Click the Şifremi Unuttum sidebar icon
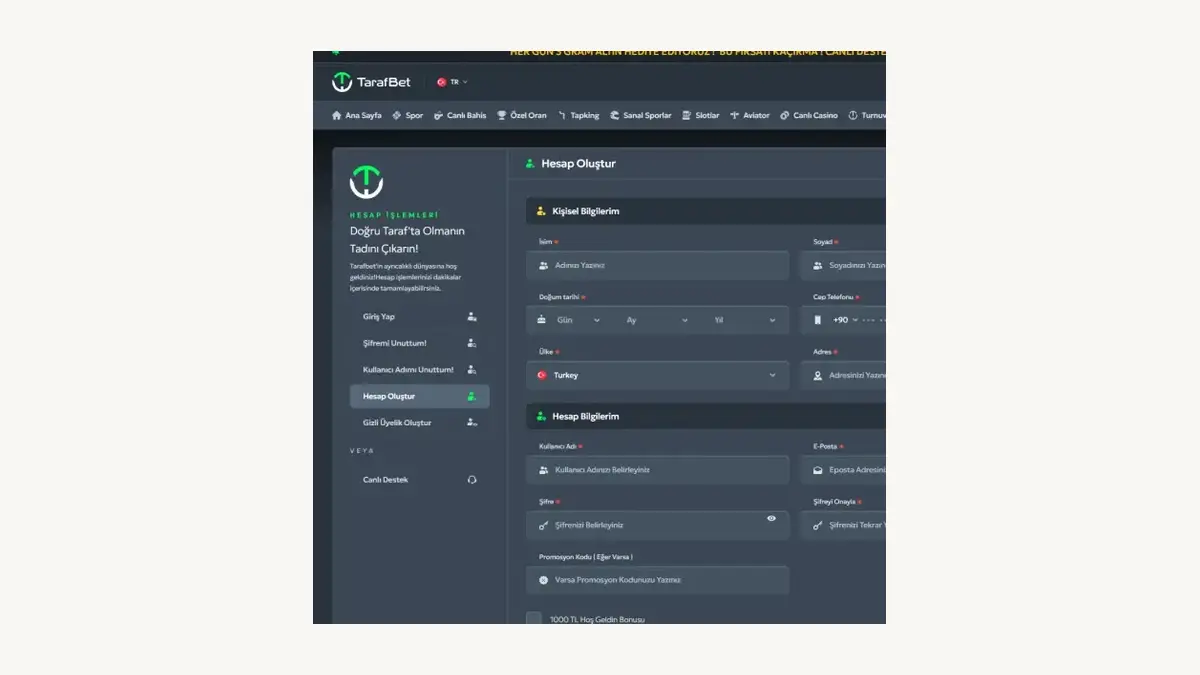 coord(472,343)
